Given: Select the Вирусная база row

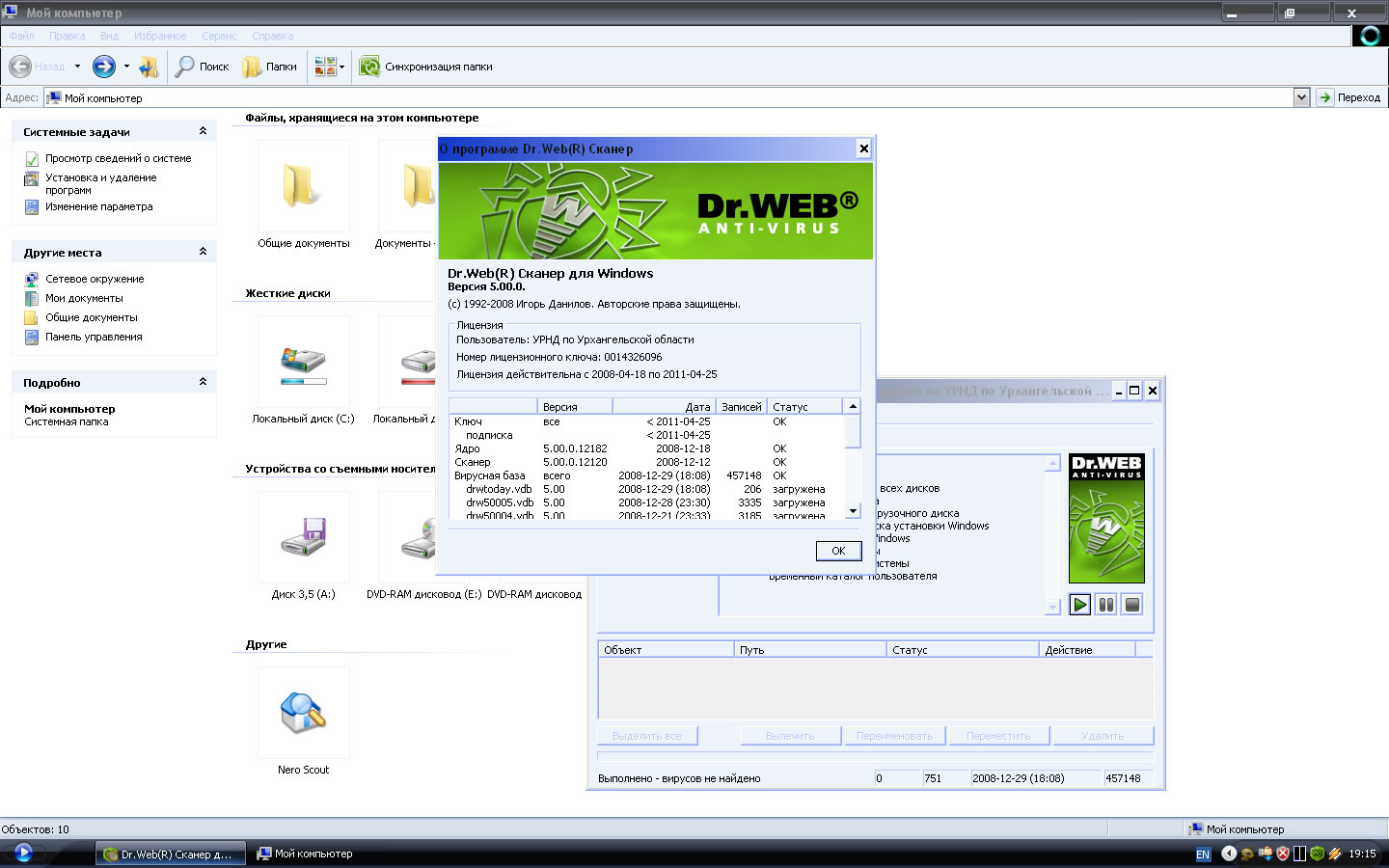Looking at the screenshot, I should (x=646, y=475).
